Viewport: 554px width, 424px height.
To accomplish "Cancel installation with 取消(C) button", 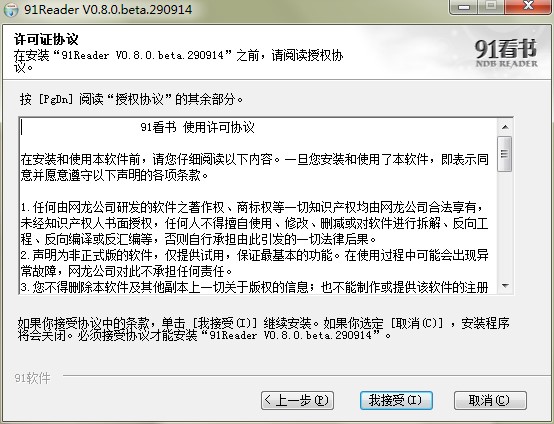I will tap(490, 400).
